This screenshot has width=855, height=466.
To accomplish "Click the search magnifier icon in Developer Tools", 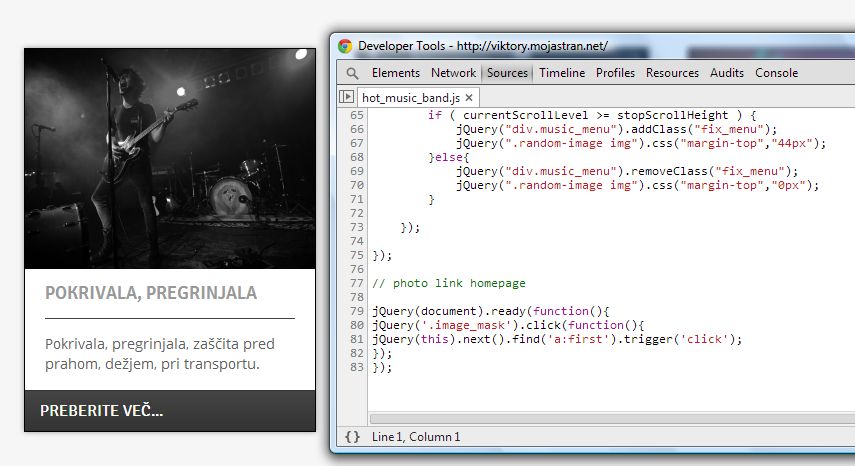I will [353, 73].
